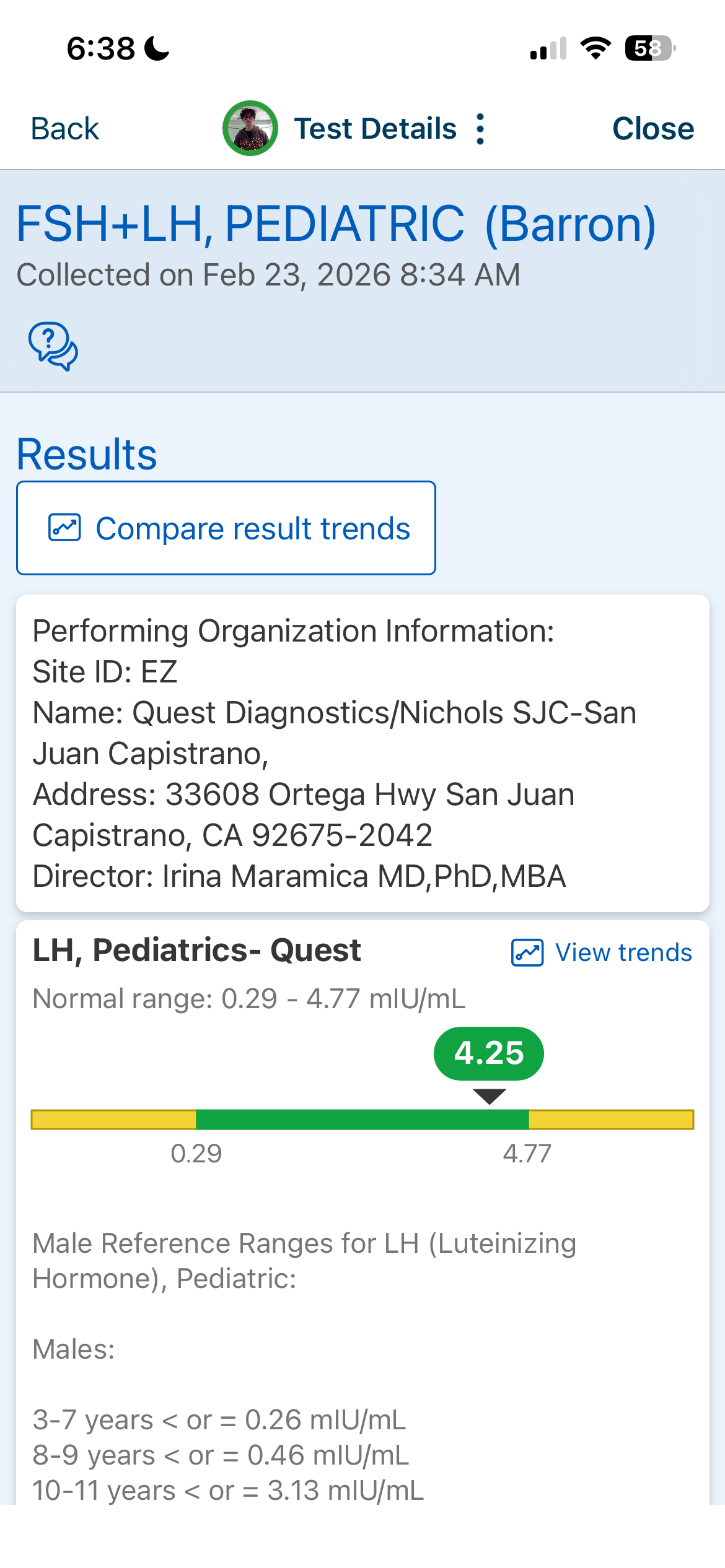Screen dimensions: 725x1568
Task: Tap the cellular signal bars icon
Action: pyautogui.click(x=548, y=48)
